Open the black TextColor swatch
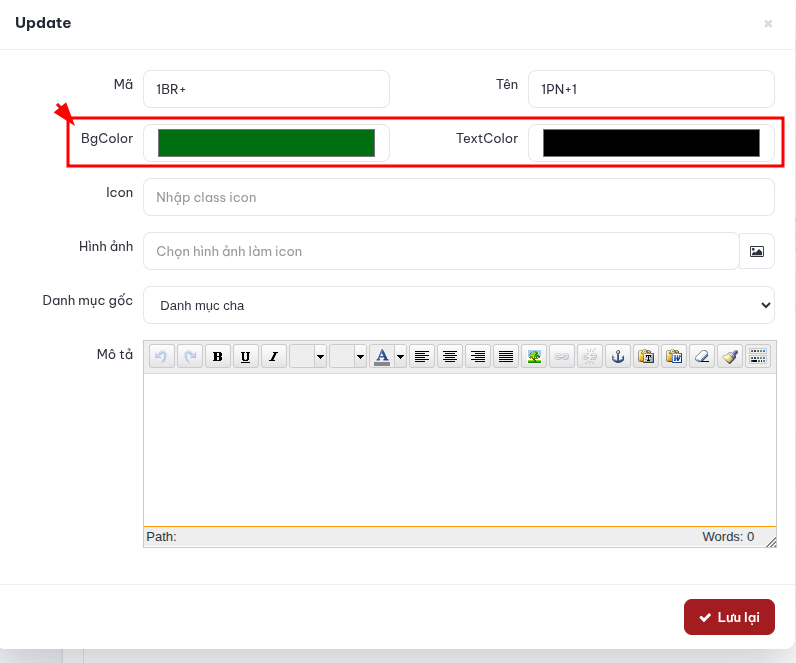796x663 pixels. point(651,143)
